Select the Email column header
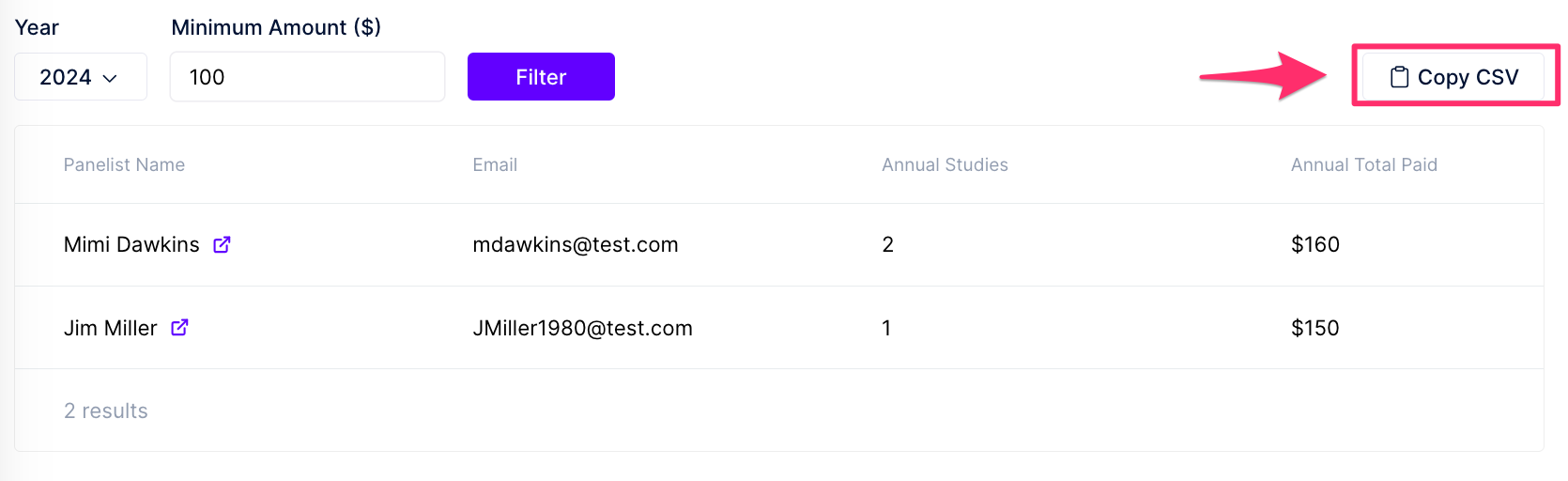The height and width of the screenshot is (481, 1568). (x=495, y=164)
